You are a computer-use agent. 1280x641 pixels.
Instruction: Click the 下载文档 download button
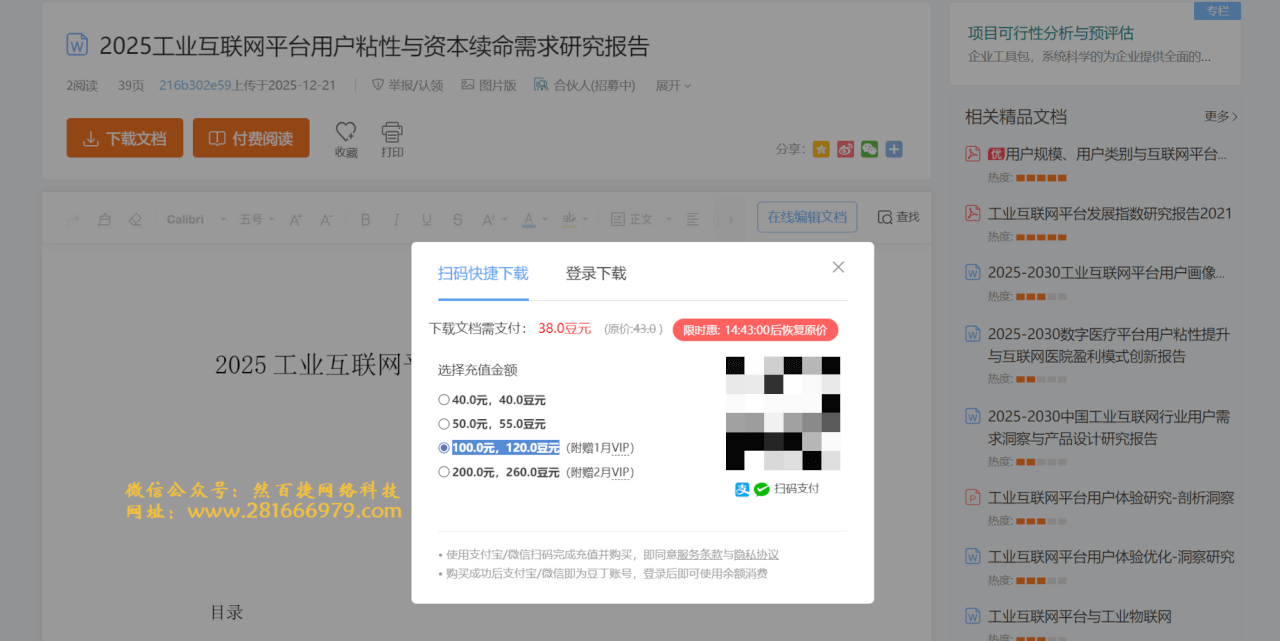[124, 138]
